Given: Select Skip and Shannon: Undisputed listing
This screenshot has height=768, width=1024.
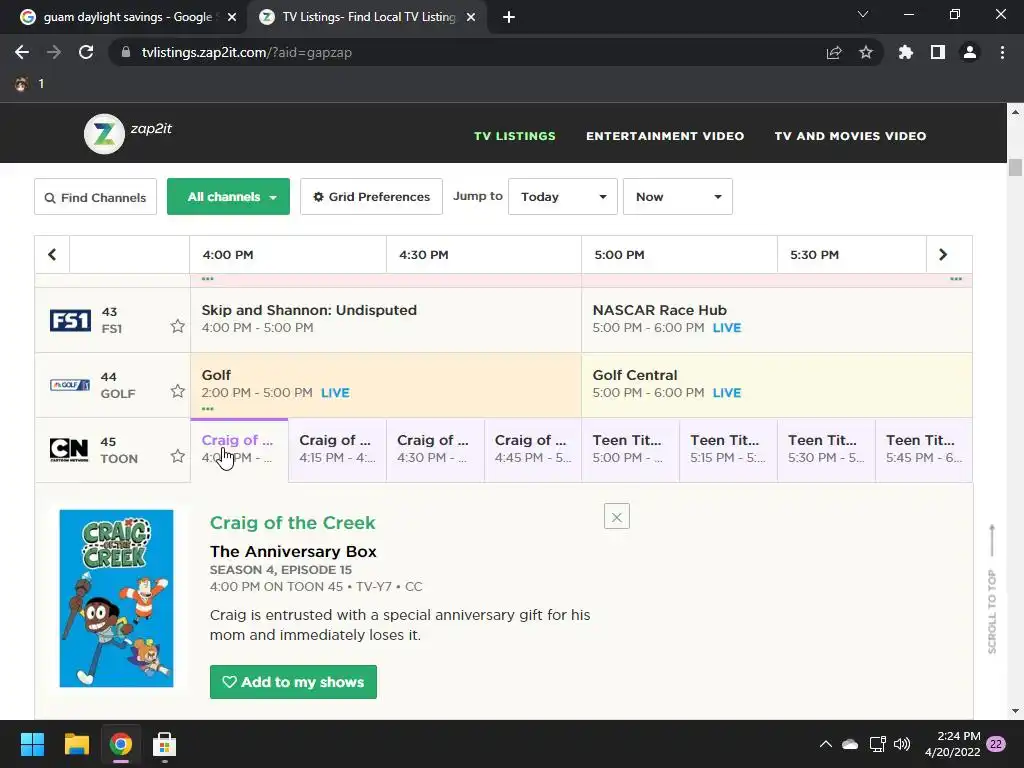Looking at the screenshot, I should (x=386, y=319).
